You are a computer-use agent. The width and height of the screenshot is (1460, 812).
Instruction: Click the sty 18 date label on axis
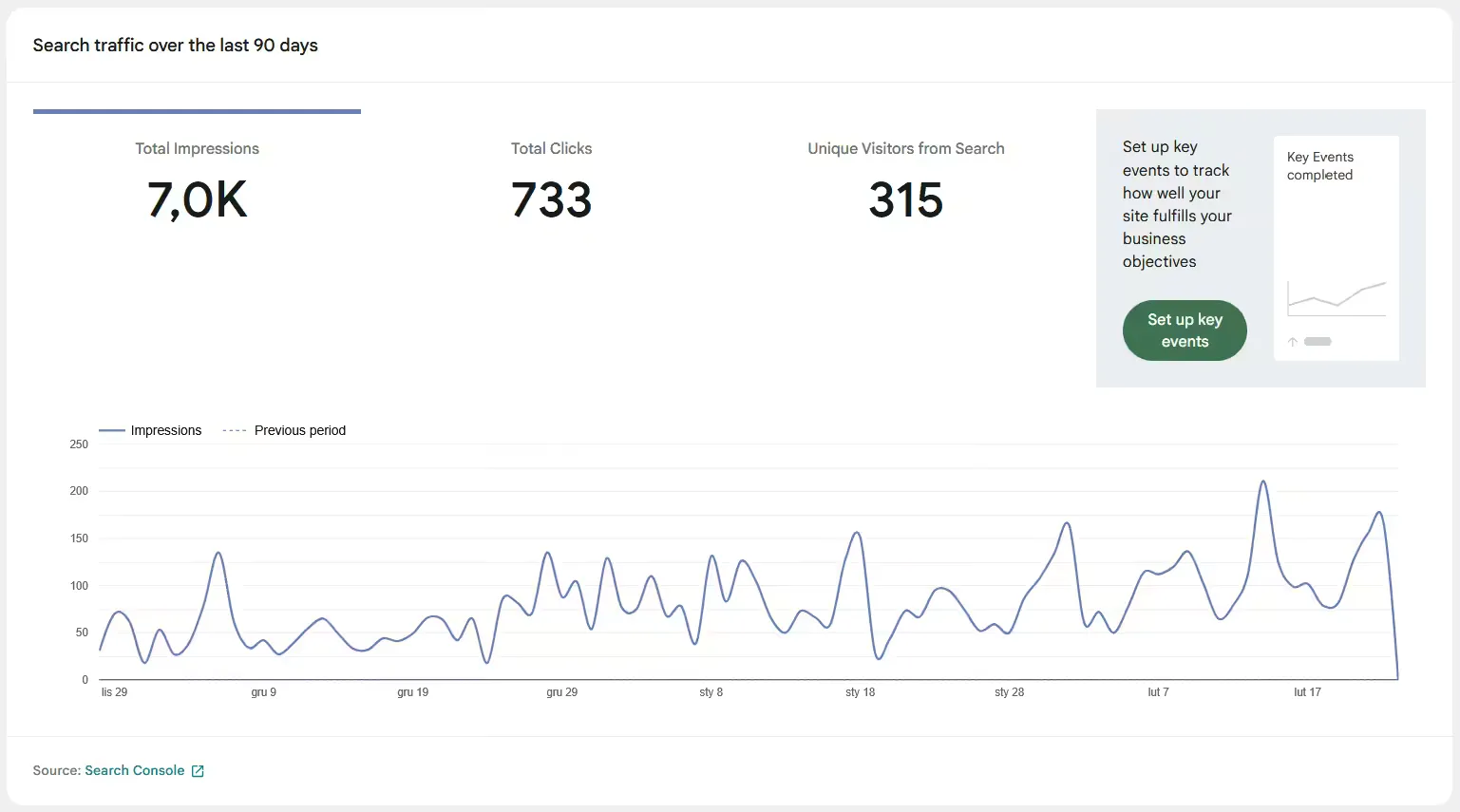pyautogui.click(x=861, y=692)
